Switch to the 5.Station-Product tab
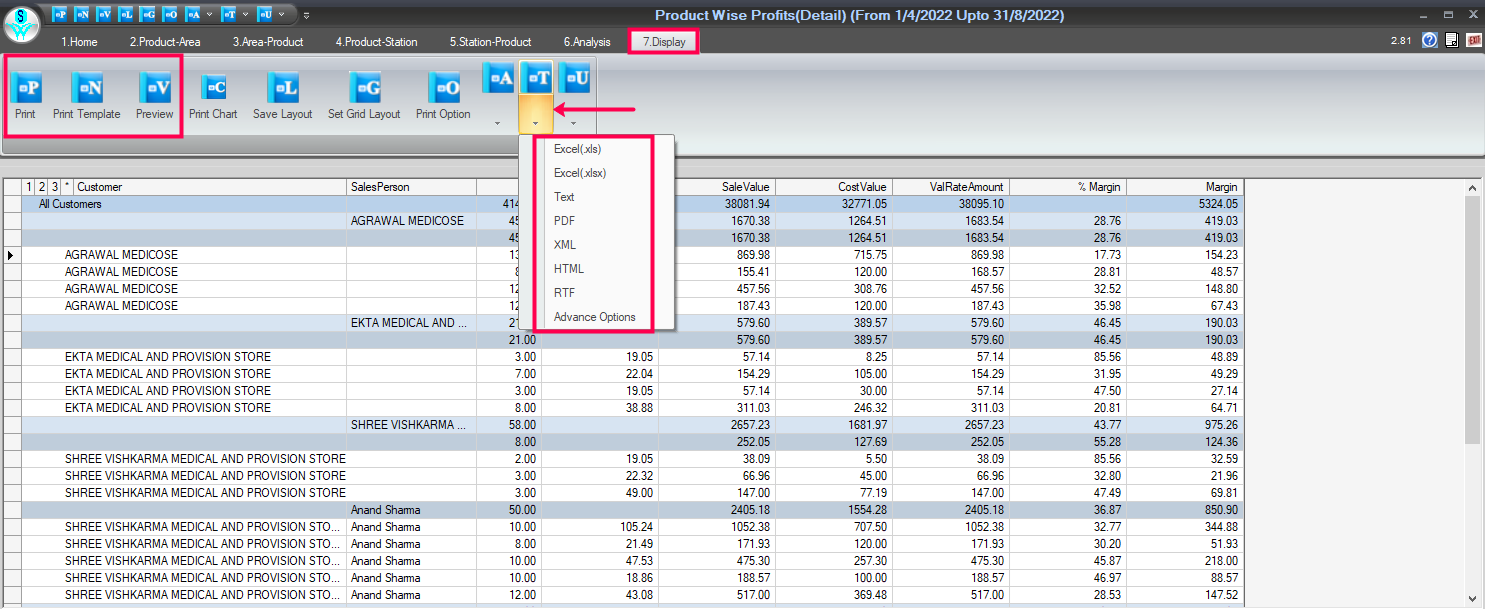The height and width of the screenshot is (609, 1485). 490,42
